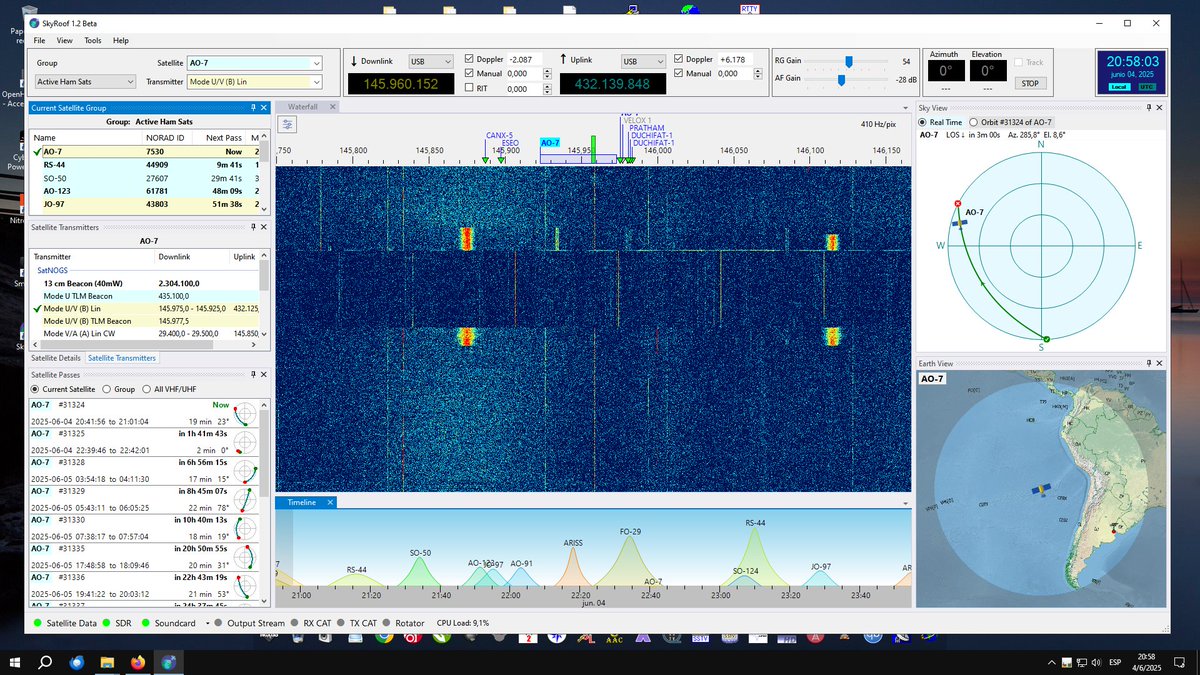Click SkyRoof icon in the taskbar

pyautogui.click(x=168, y=662)
